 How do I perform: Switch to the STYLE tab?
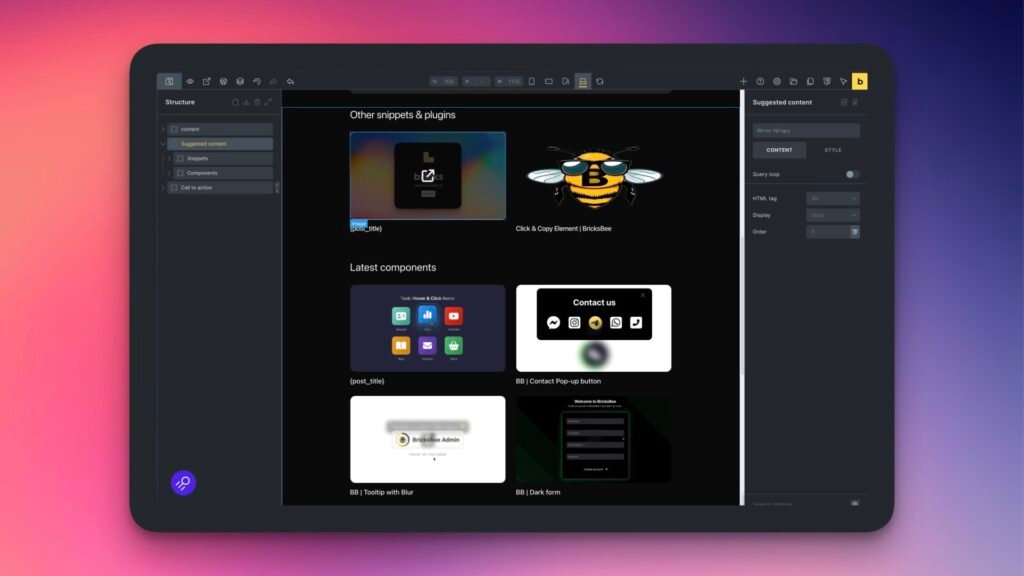click(x=833, y=150)
